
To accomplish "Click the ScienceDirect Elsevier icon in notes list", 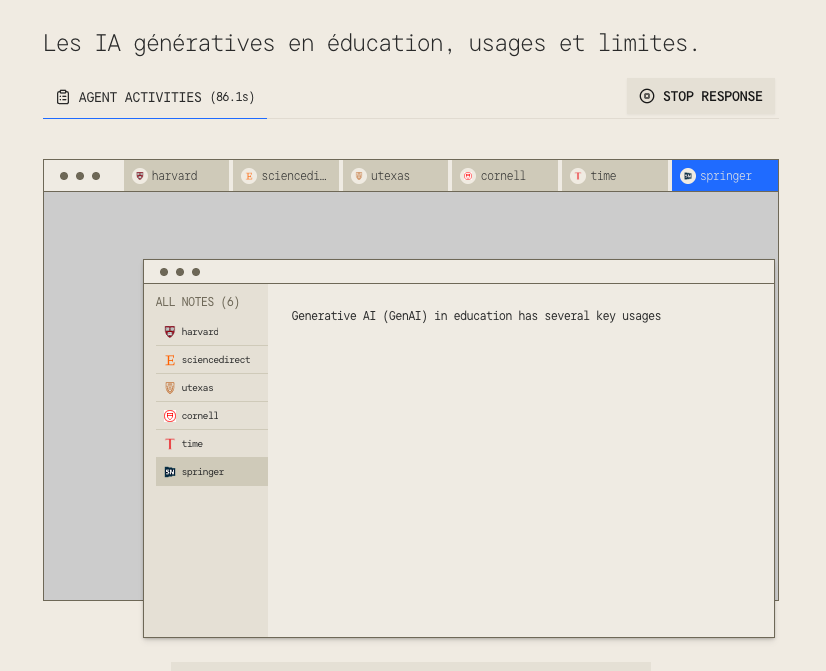I will (170, 360).
